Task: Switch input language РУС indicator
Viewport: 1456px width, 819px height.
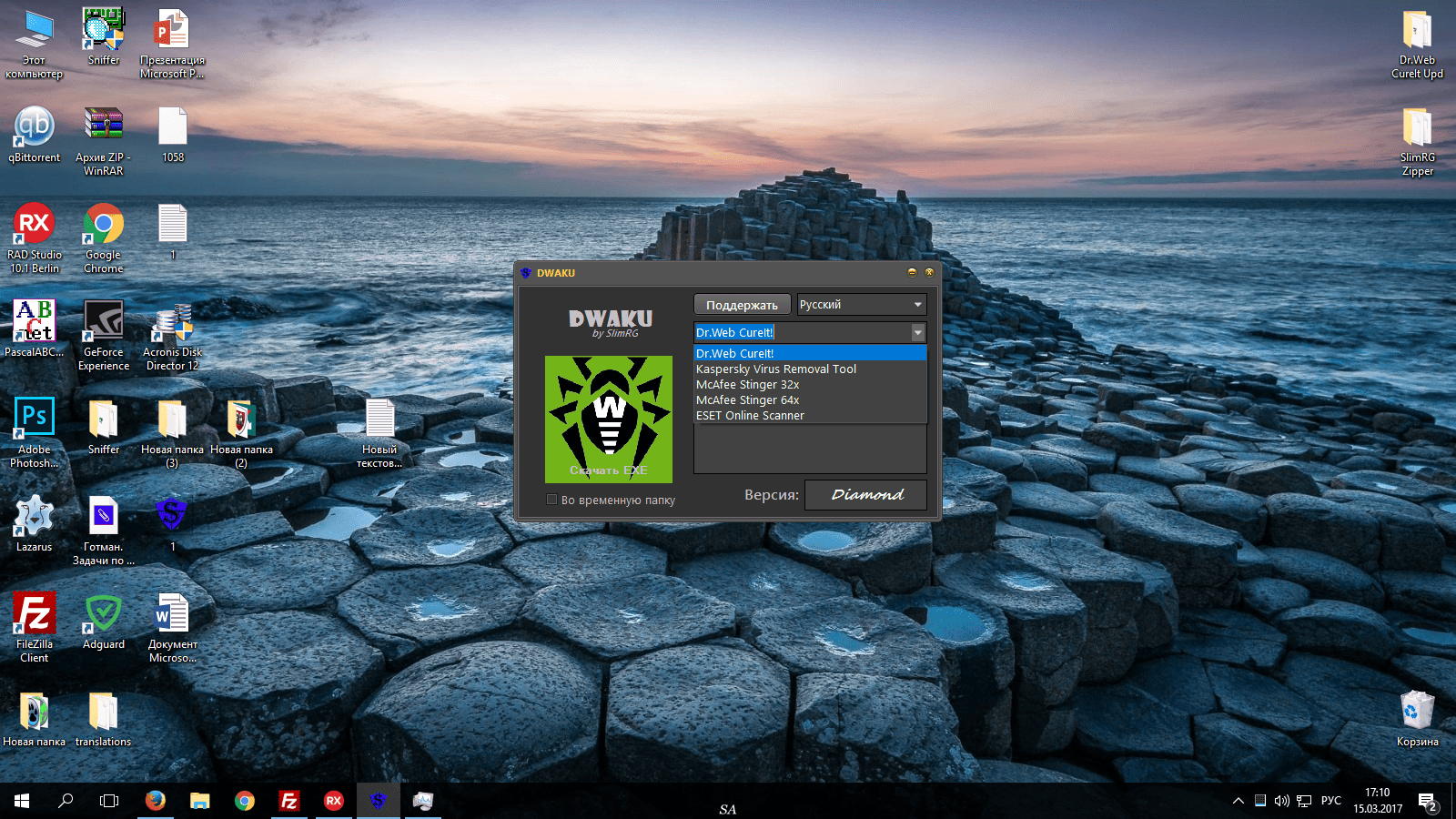Action: tap(1331, 801)
